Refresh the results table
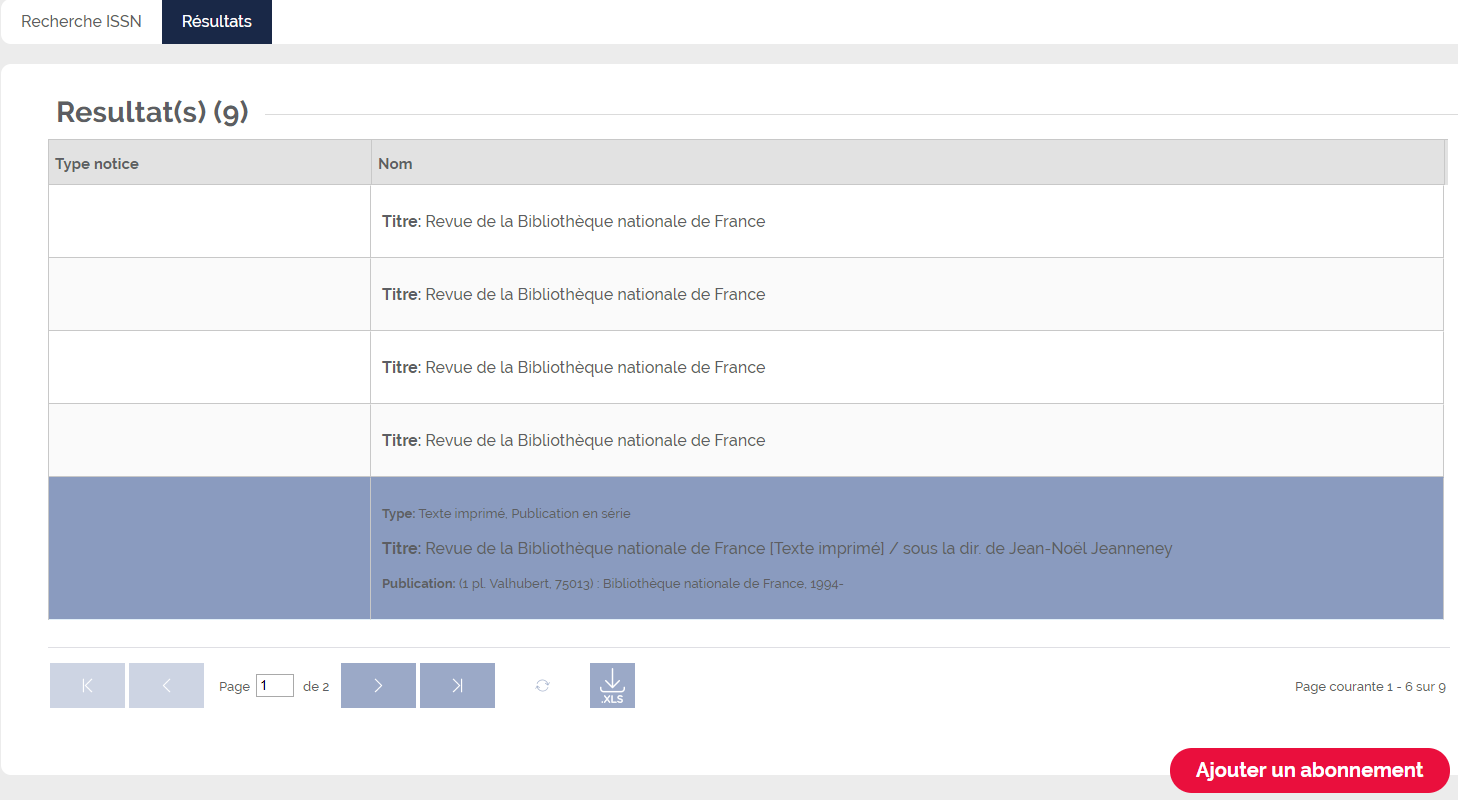The image size is (1458, 800). click(542, 685)
